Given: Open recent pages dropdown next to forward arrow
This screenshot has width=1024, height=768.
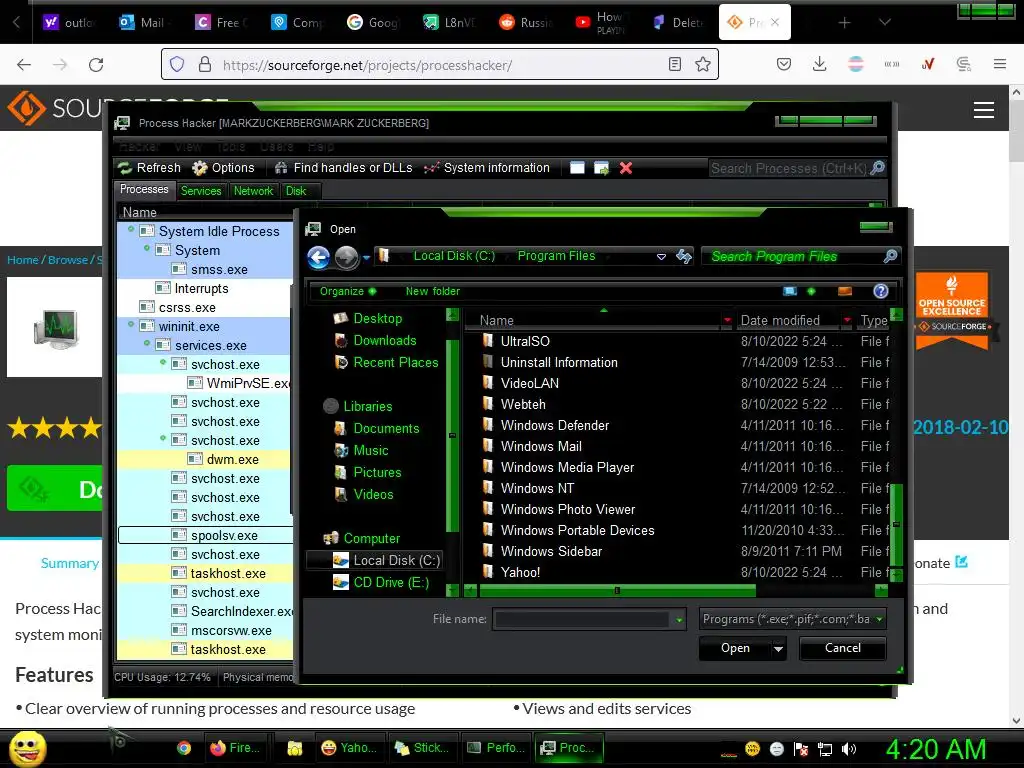Looking at the screenshot, I should [x=366, y=258].
